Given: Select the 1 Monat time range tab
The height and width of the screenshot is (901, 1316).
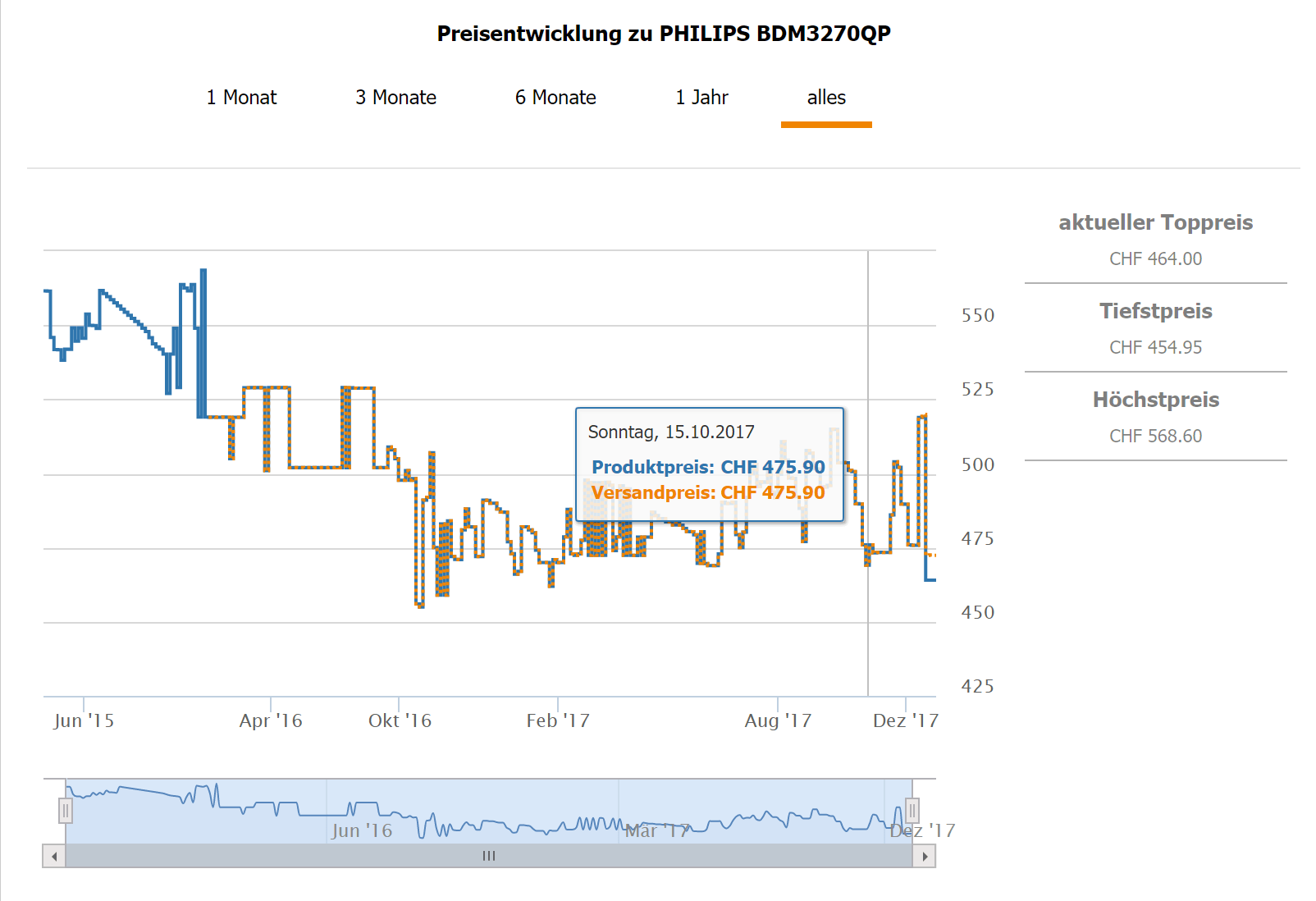Looking at the screenshot, I should click(x=241, y=98).
